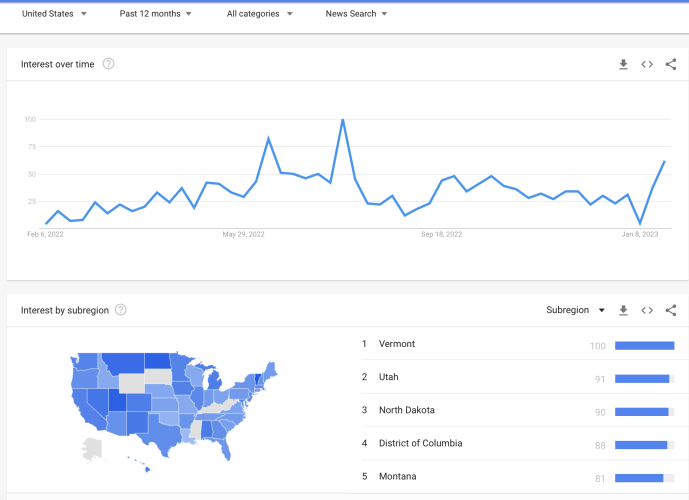Open embed code for Interest by subregion

click(x=647, y=310)
